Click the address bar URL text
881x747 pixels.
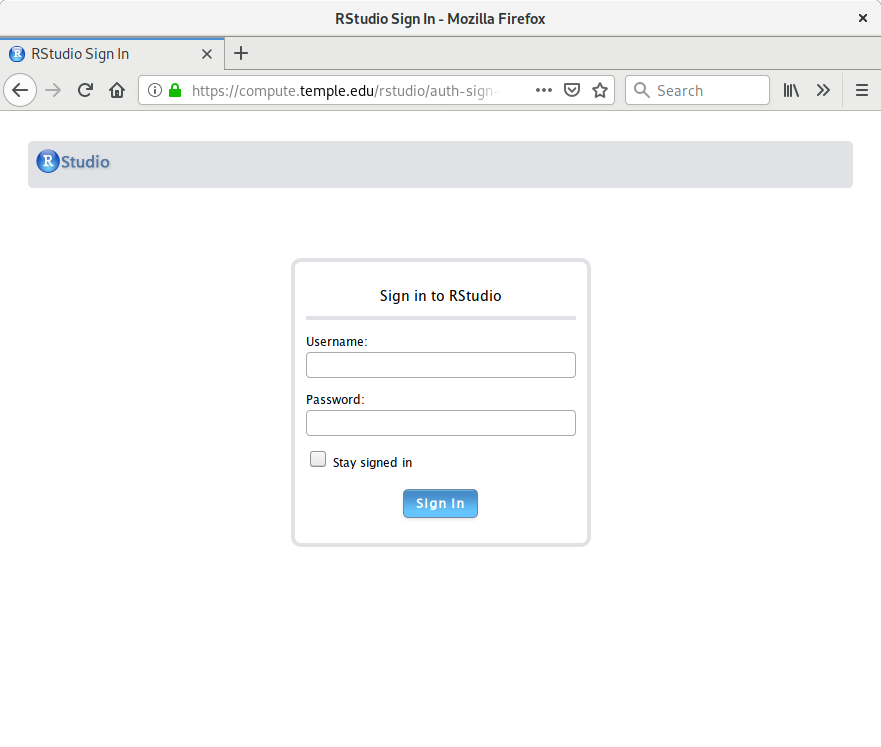pos(344,90)
